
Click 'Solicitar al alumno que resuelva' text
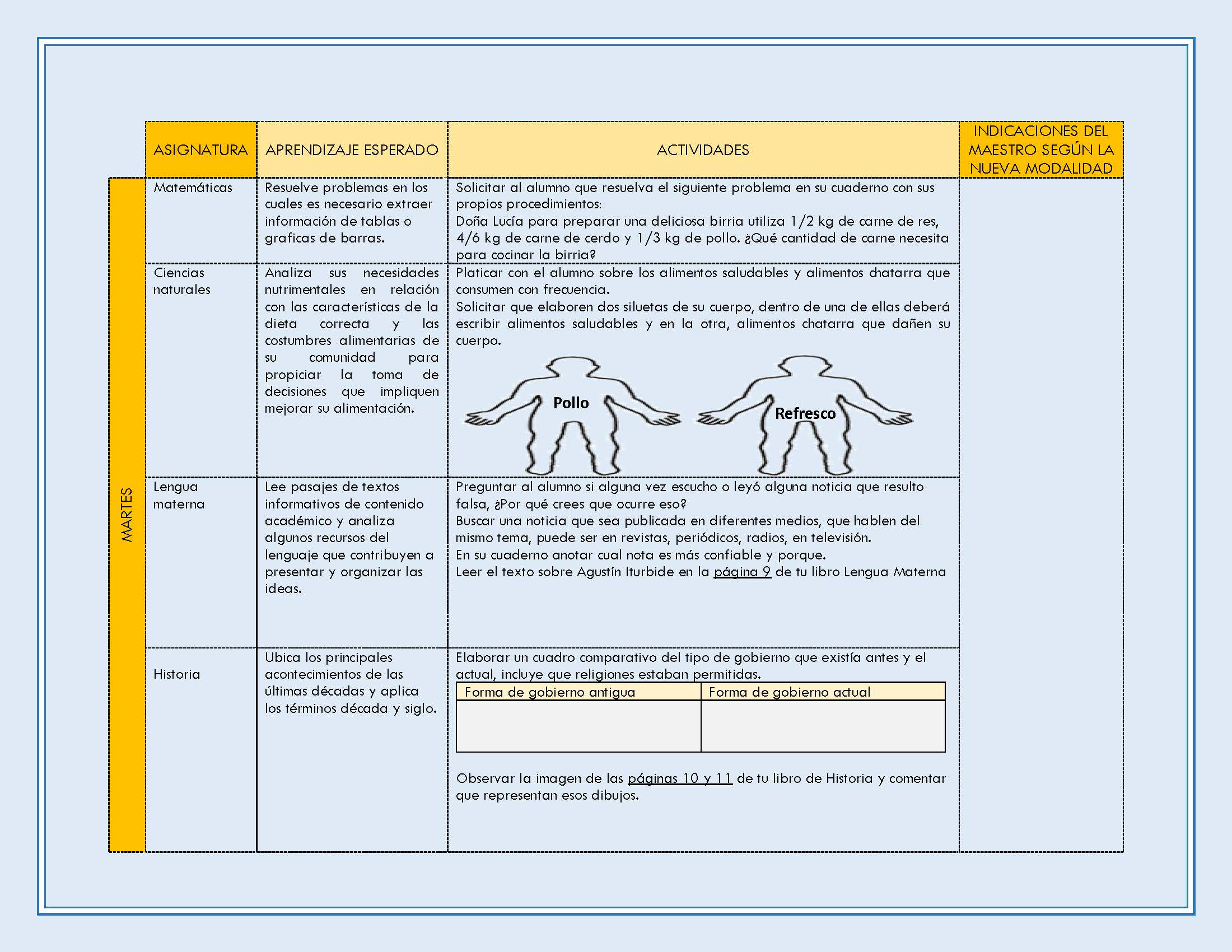[695, 195]
